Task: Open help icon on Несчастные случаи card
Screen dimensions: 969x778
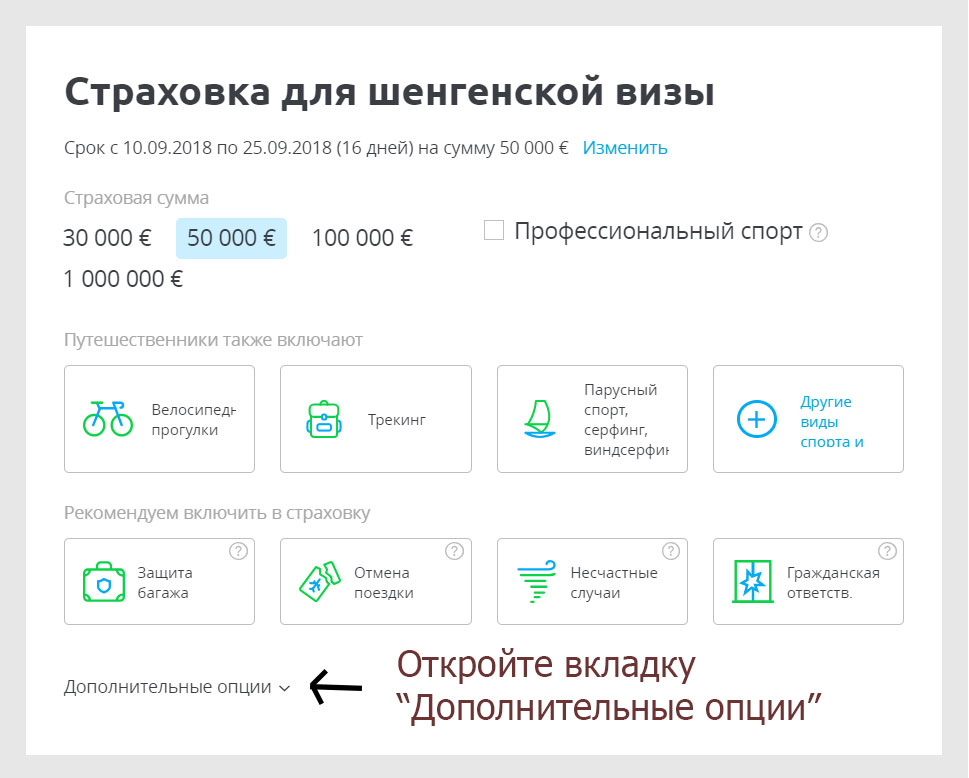Action: pyautogui.click(x=671, y=551)
